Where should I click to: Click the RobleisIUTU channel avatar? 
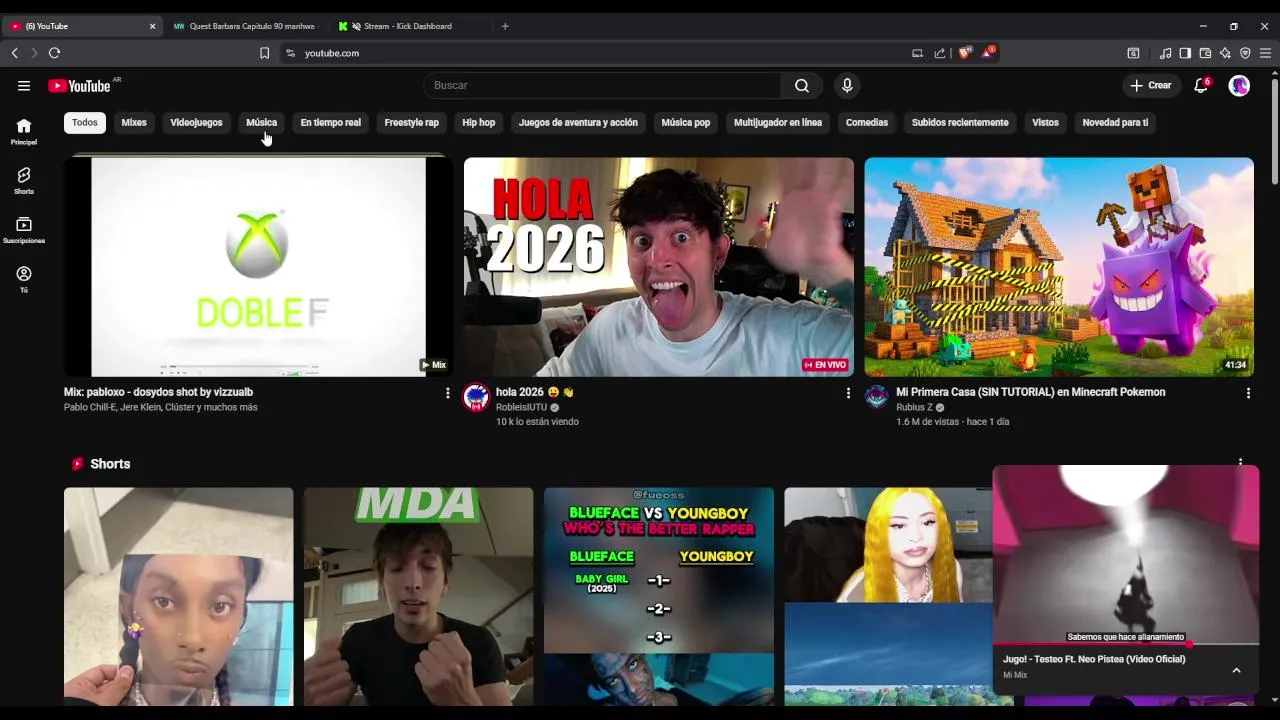tap(477, 397)
